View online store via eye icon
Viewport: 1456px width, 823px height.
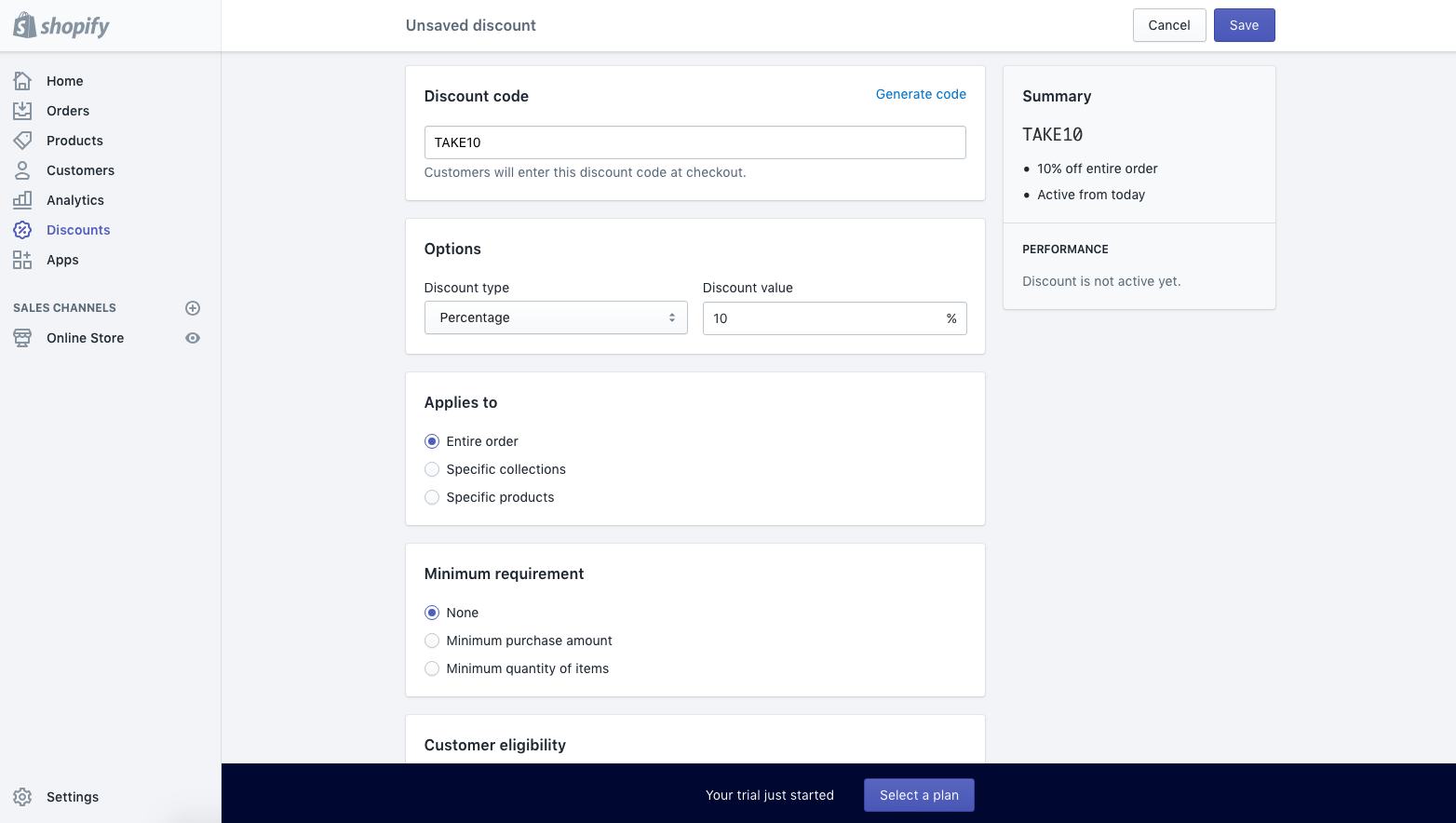[193, 338]
